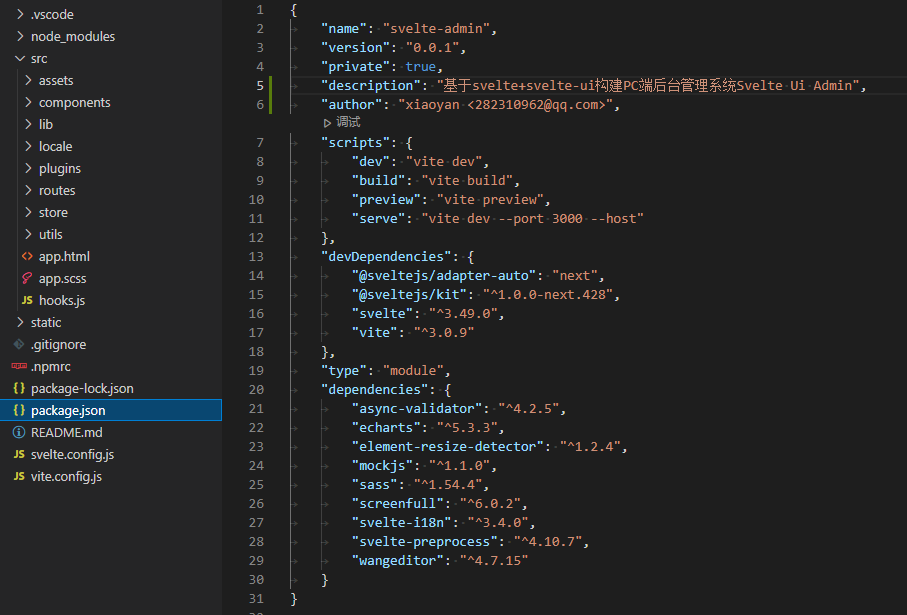Click the .npmrc npm file icon
This screenshot has height=615, width=907.
click(19, 366)
